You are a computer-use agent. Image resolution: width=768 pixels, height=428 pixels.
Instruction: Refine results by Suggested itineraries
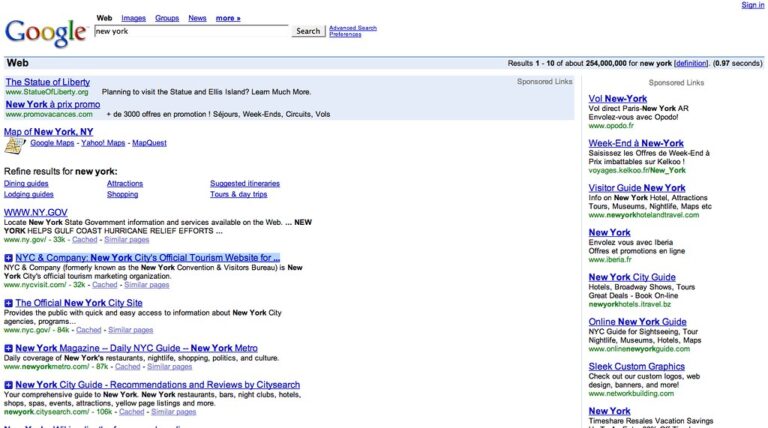pyautogui.click(x=245, y=184)
